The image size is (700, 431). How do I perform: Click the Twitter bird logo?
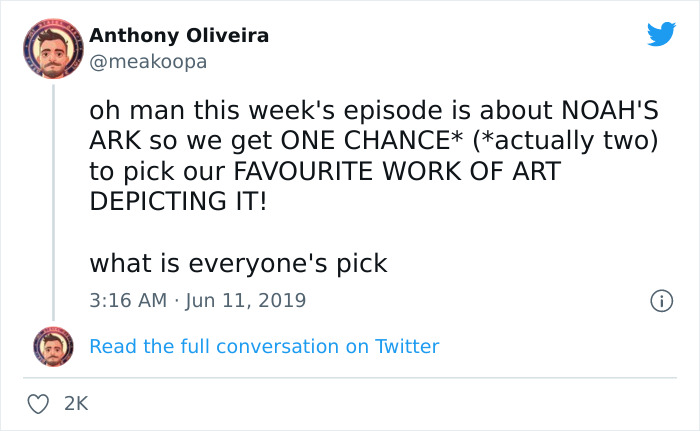point(661,35)
